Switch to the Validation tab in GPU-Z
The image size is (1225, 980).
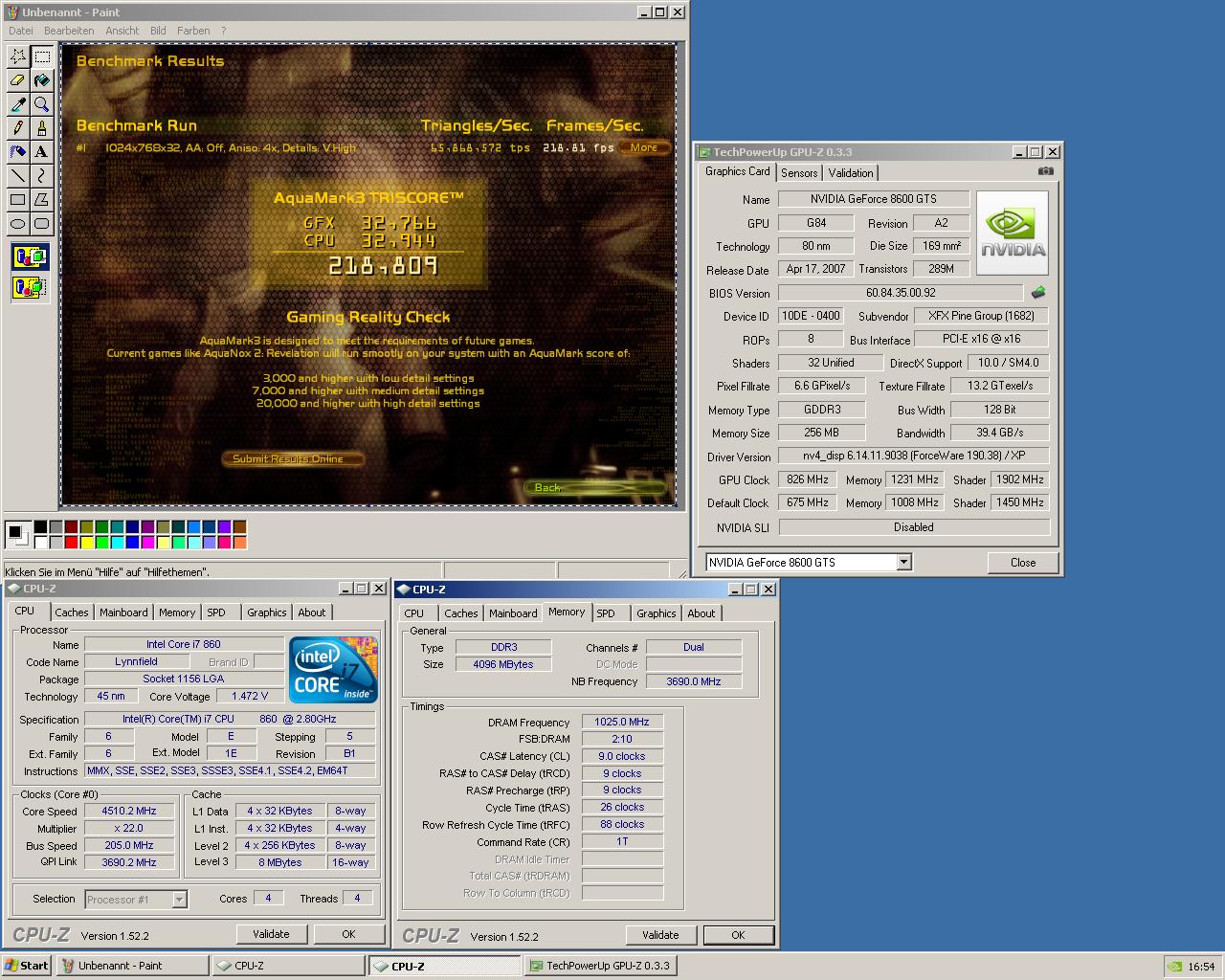[851, 173]
